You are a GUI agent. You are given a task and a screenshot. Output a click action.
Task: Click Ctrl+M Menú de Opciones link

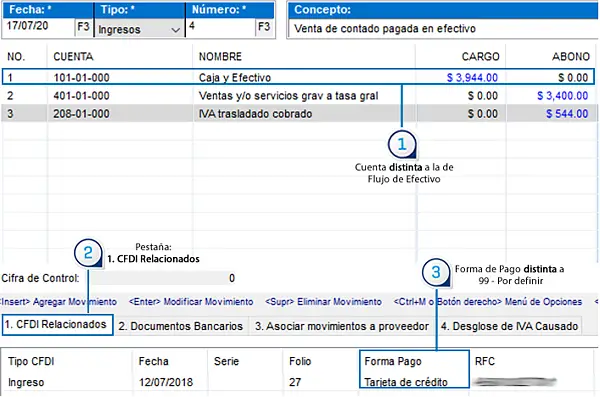tap(488, 302)
